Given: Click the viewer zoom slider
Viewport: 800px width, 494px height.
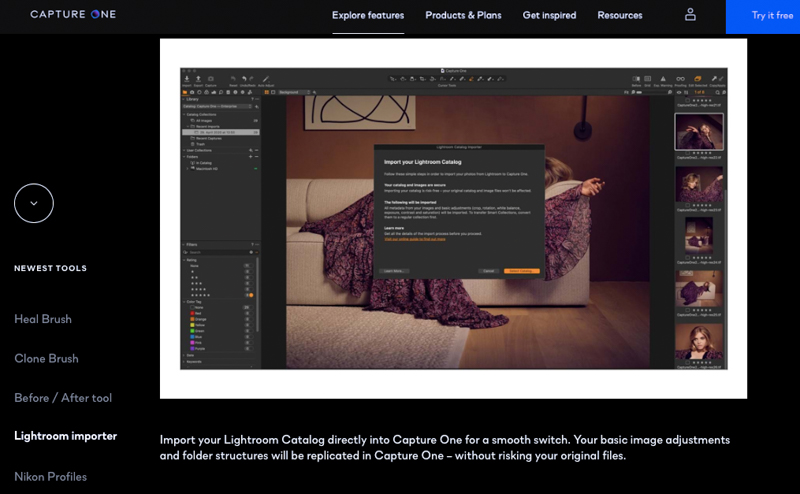Looking at the screenshot, I should point(651,92).
